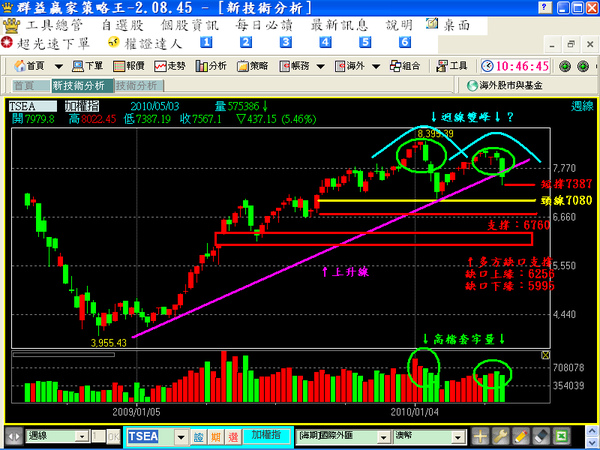This screenshot has height=450, width=600.
Task: Click the scroll up arrow at bottom right
Action: click(592, 432)
